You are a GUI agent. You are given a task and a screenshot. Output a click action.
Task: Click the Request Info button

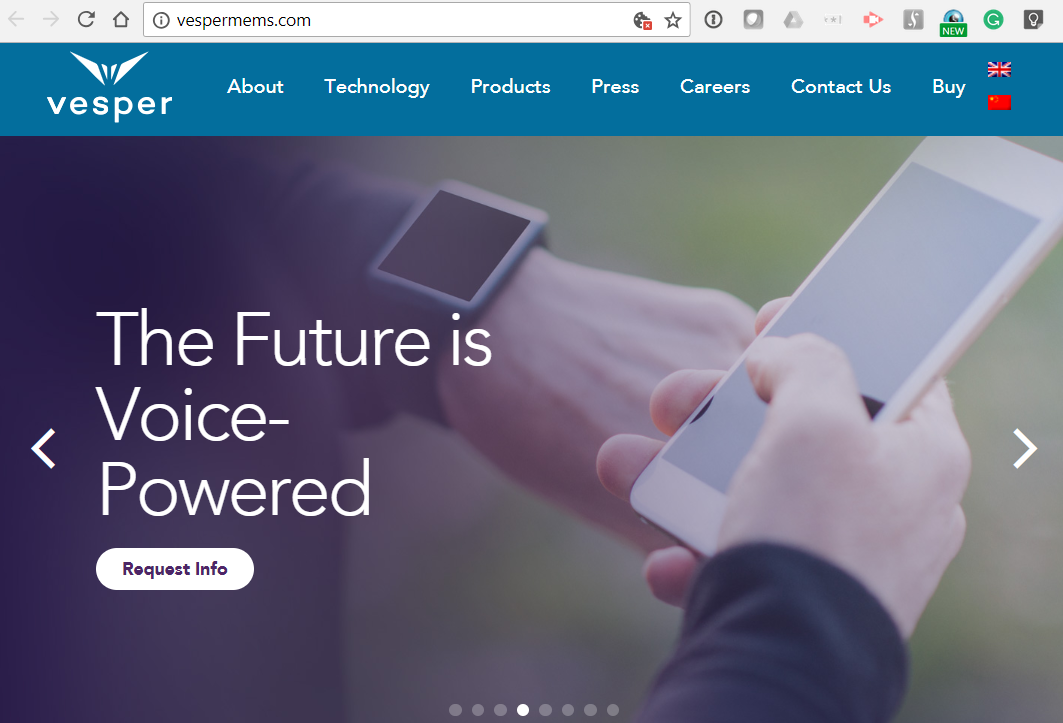tap(175, 568)
